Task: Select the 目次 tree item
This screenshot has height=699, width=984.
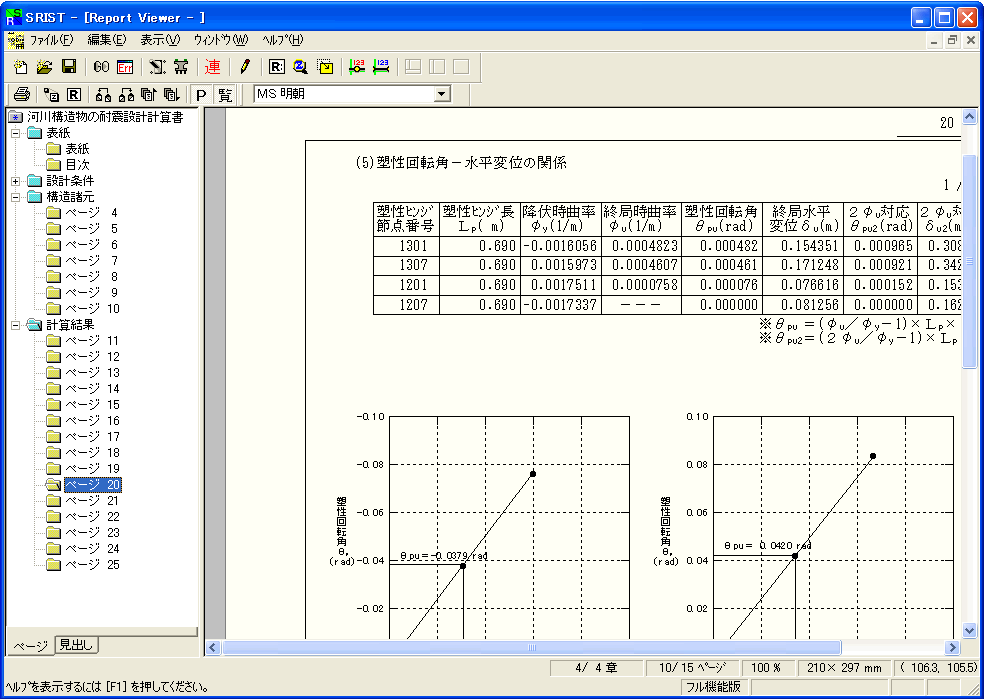Action: pos(77,165)
